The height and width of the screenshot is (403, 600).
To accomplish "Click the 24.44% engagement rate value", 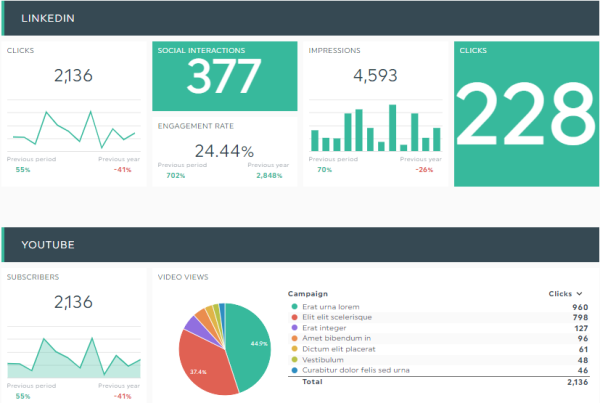I will click(x=224, y=151).
